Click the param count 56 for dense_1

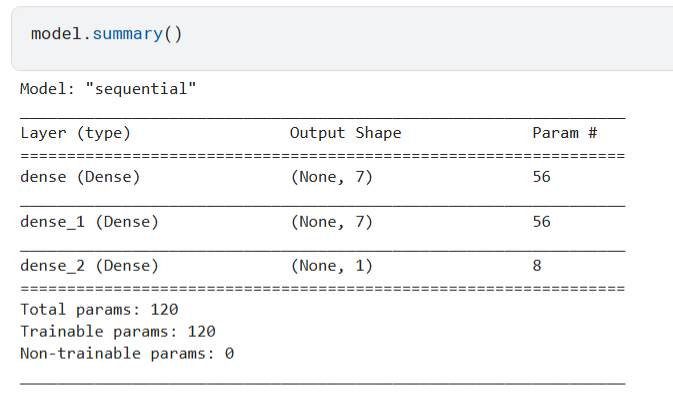click(x=541, y=221)
